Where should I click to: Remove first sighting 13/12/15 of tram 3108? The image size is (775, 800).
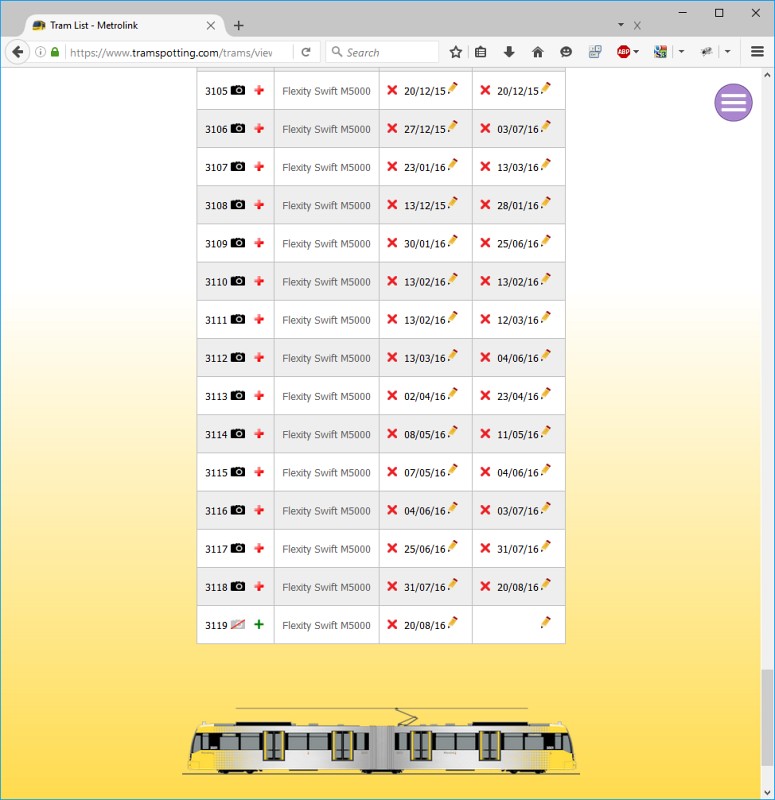coord(392,205)
